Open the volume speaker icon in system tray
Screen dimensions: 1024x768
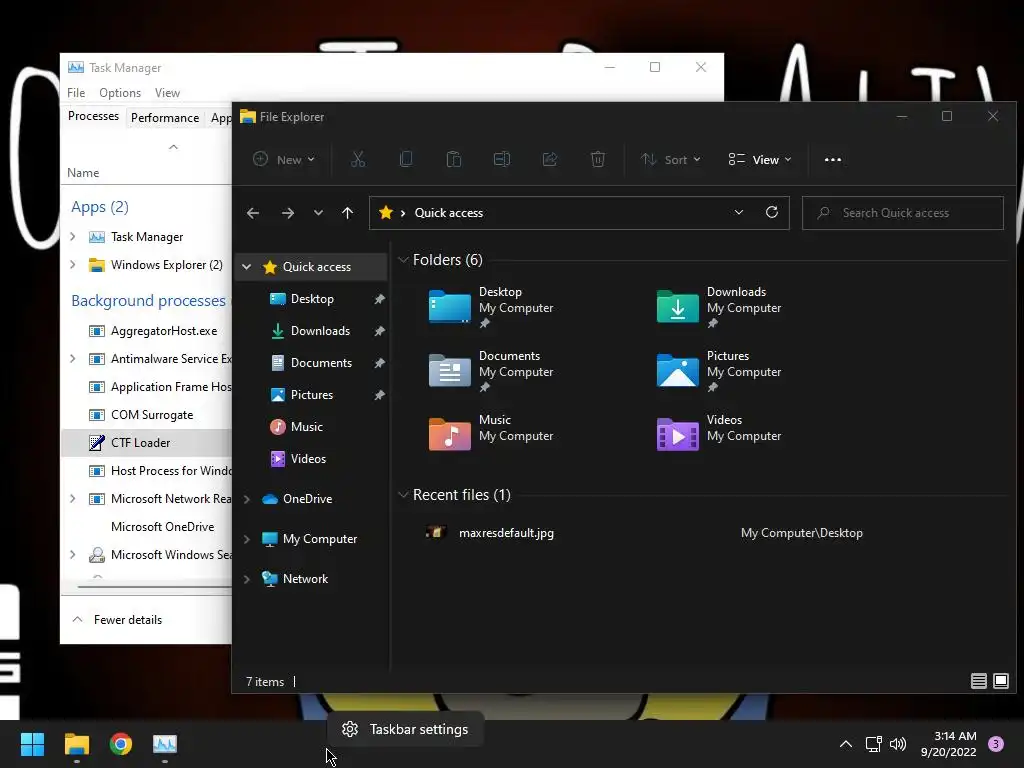(x=898, y=744)
